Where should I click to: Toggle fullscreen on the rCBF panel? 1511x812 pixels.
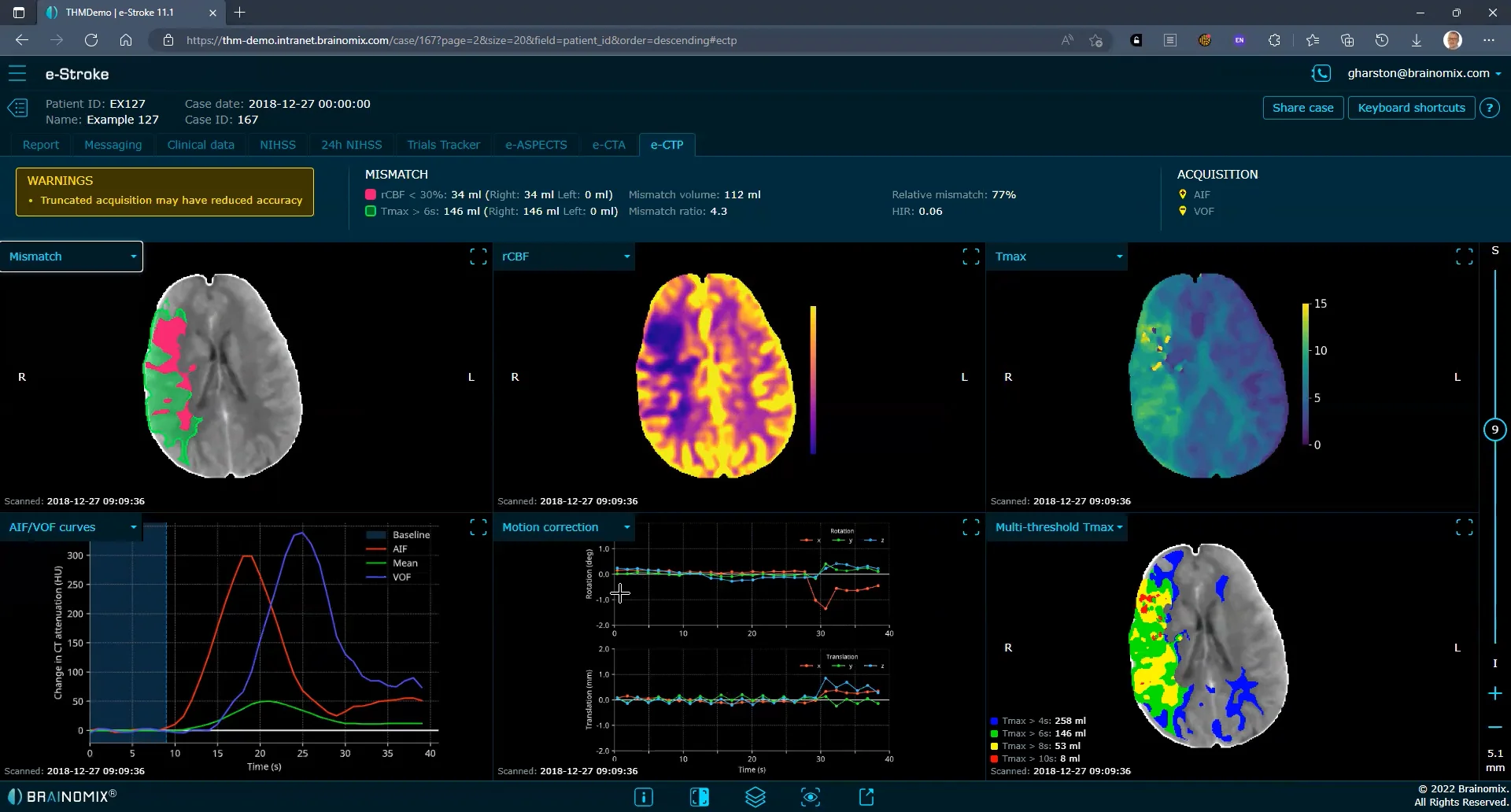(970, 256)
